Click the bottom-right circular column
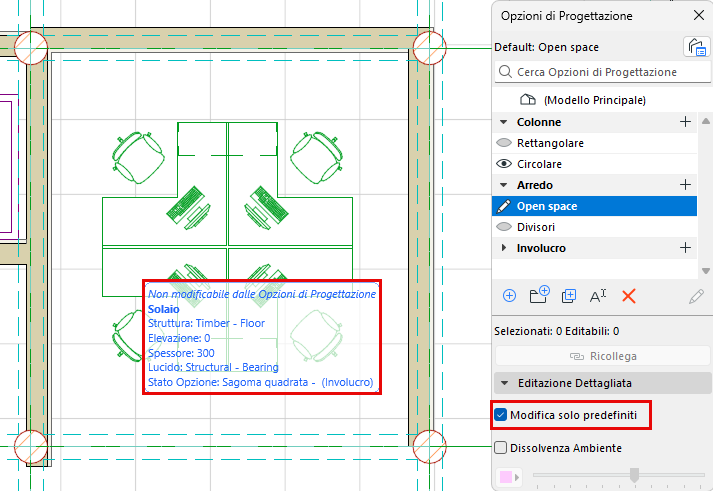The height and width of the screenshot is (491, 713). tap(429, 446)
